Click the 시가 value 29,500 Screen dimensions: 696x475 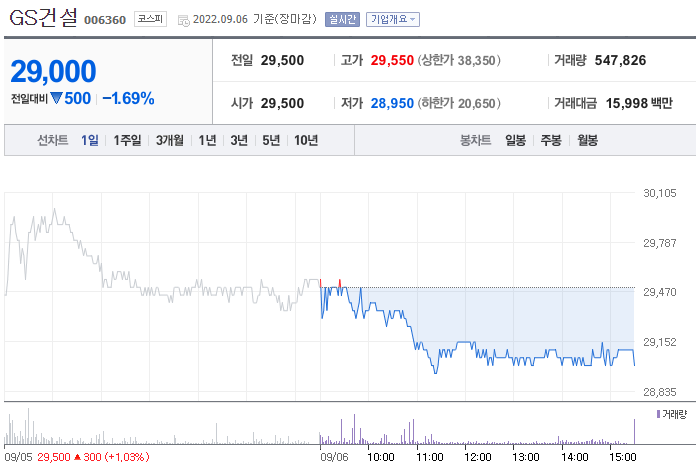click(x=282, y=103)
